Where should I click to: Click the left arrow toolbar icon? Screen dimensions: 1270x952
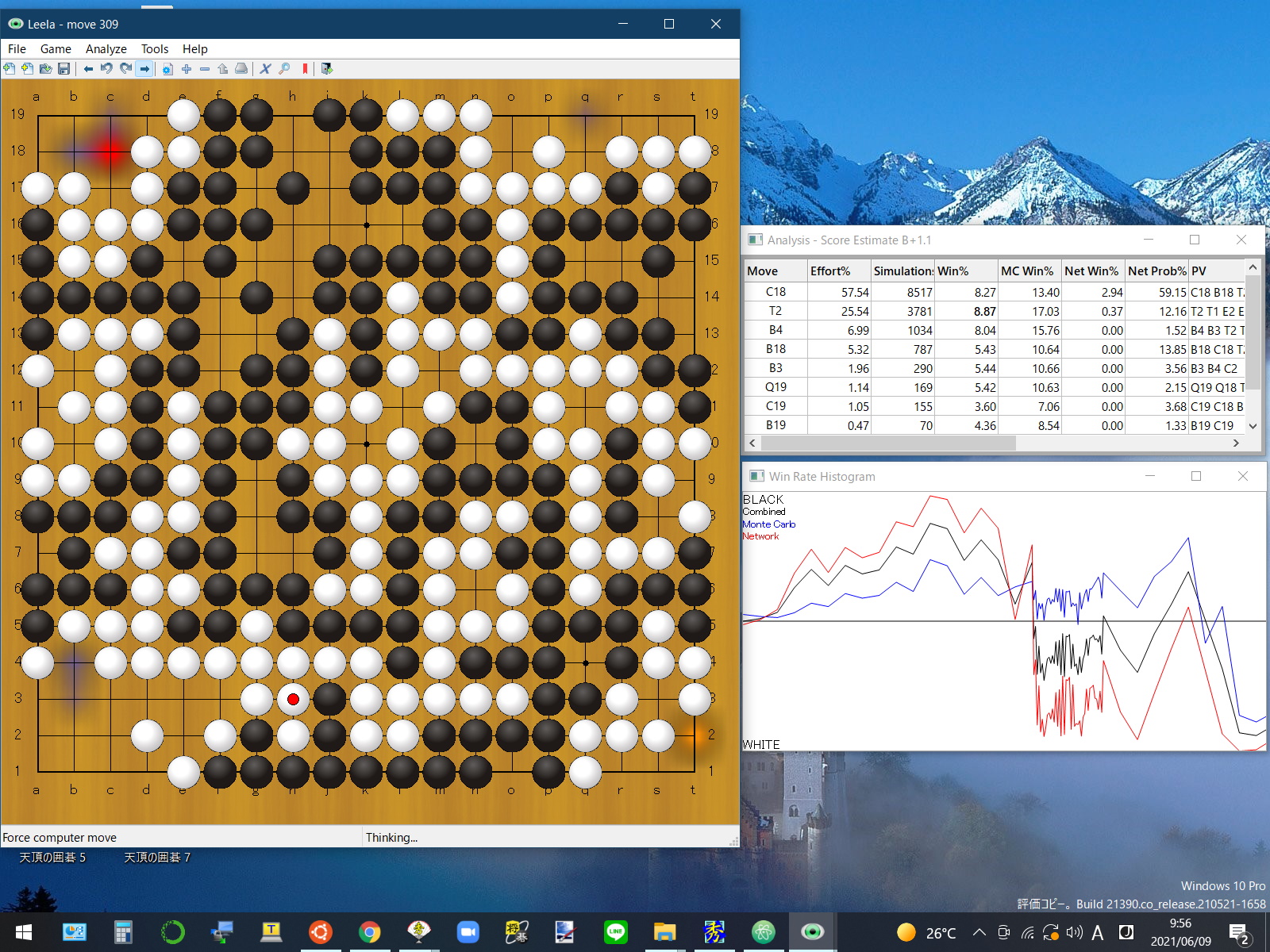pos(88,69)
